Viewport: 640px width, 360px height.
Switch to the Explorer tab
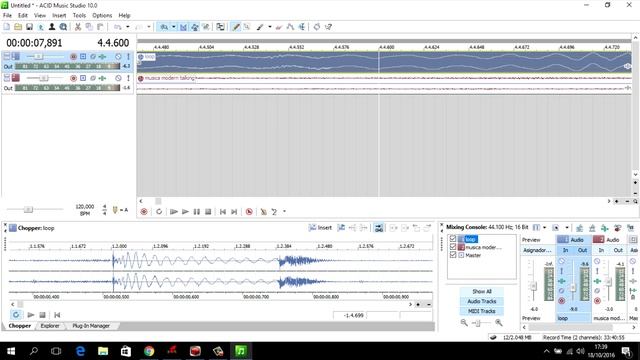[50, 326]
